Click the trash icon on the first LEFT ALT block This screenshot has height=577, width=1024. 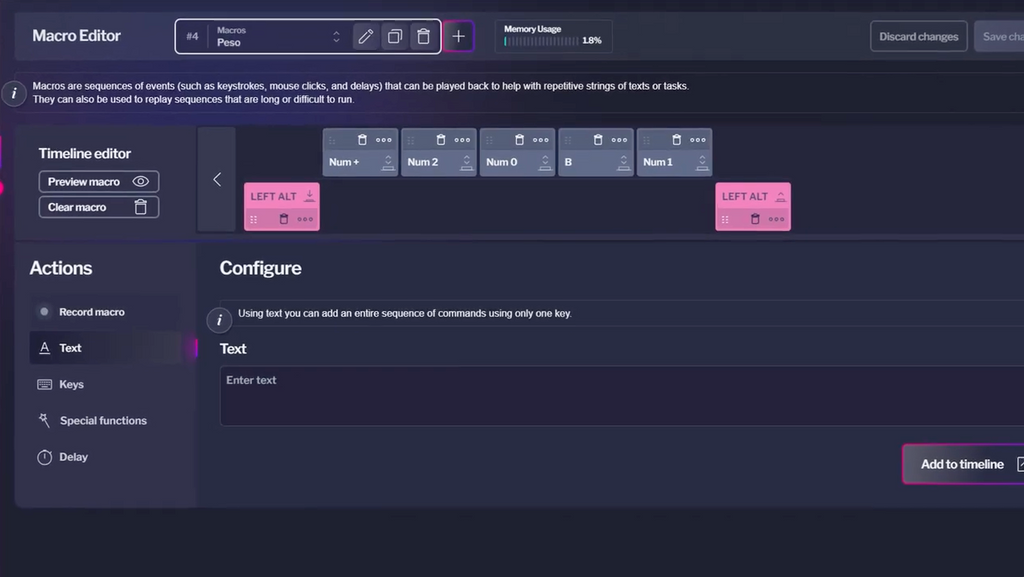[283, 219]
